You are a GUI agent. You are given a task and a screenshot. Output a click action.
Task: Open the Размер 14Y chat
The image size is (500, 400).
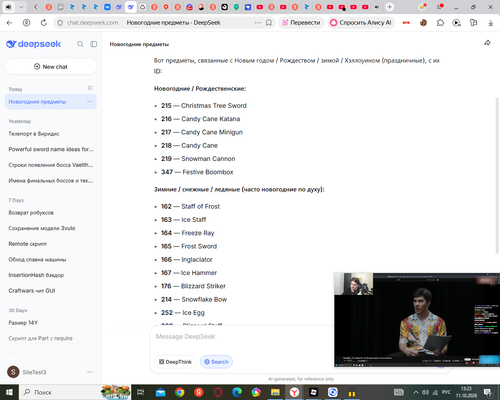(23, 323)
